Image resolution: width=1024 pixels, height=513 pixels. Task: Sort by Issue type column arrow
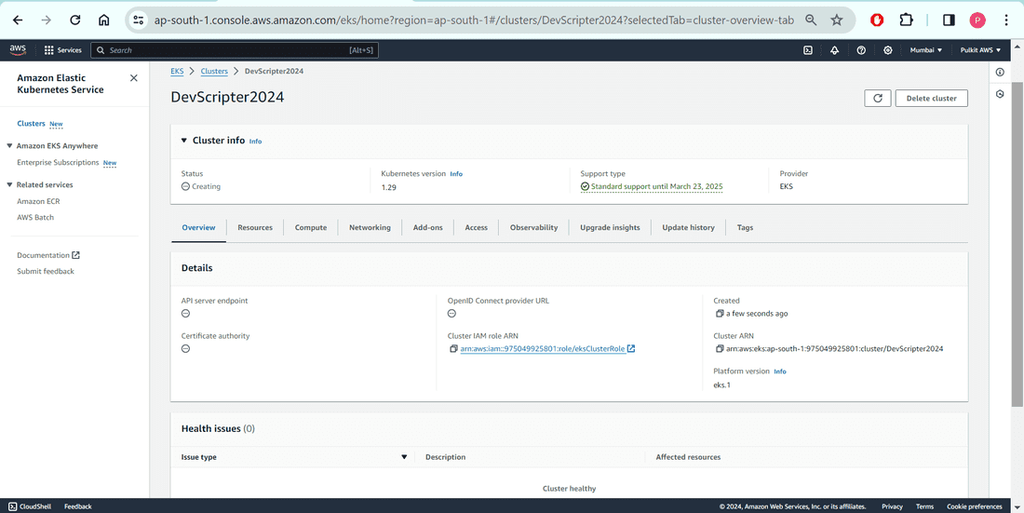(404, 458)
